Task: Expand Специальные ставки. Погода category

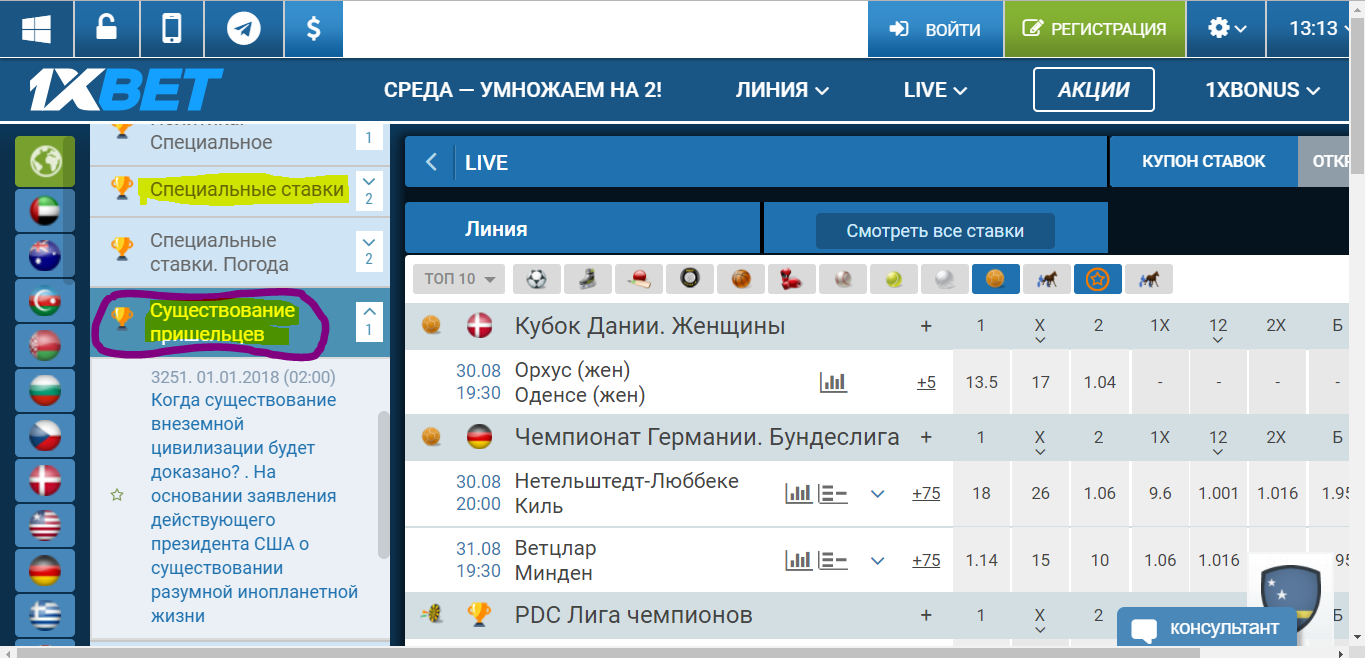Action: [x=369, y=251]
